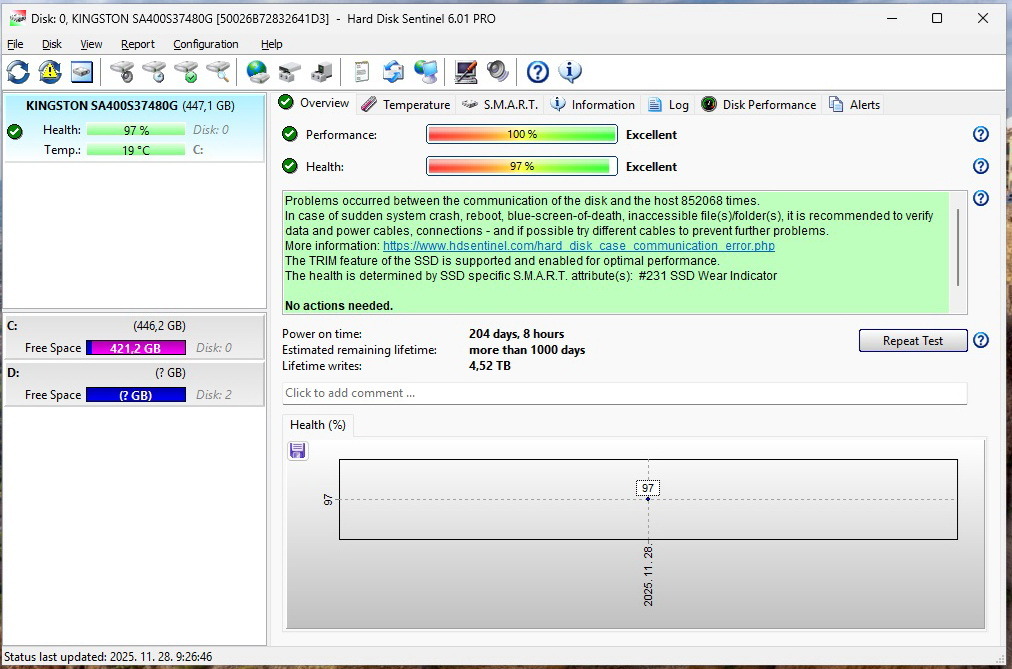This screenshot has height=669, width=1012.
Task: Click the help icon next to Repeat Test
Action: coord(980,340)
